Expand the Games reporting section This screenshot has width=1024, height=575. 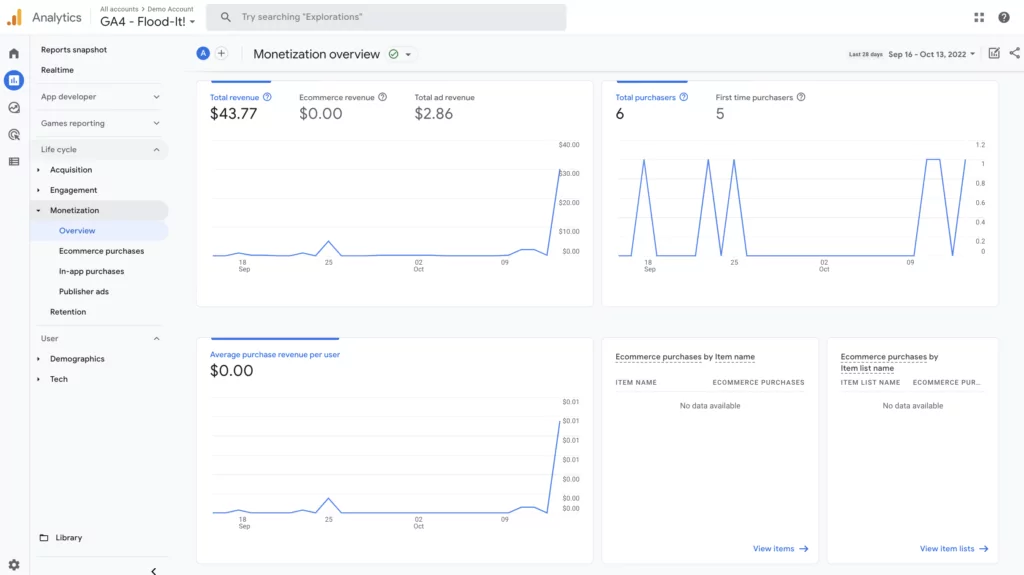tap(156, 123)
